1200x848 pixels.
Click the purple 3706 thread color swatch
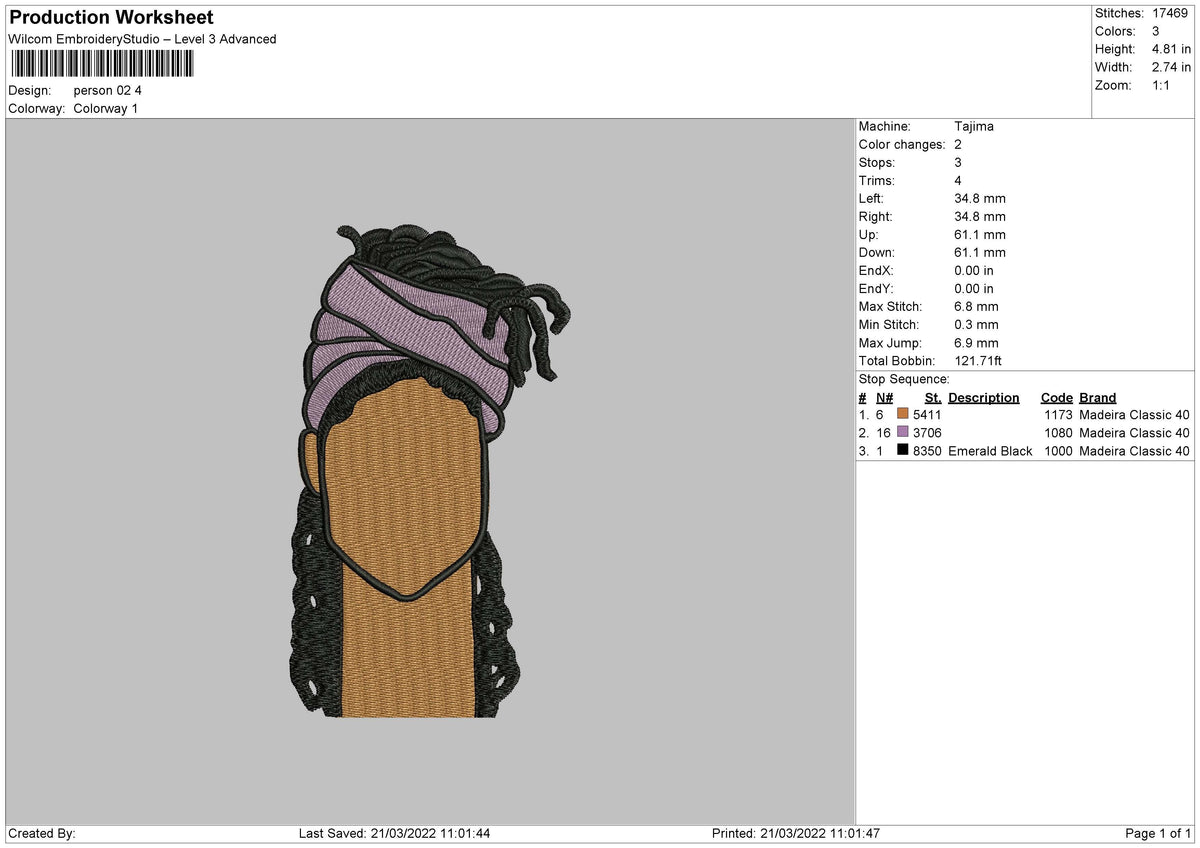(x=903, y=433)
